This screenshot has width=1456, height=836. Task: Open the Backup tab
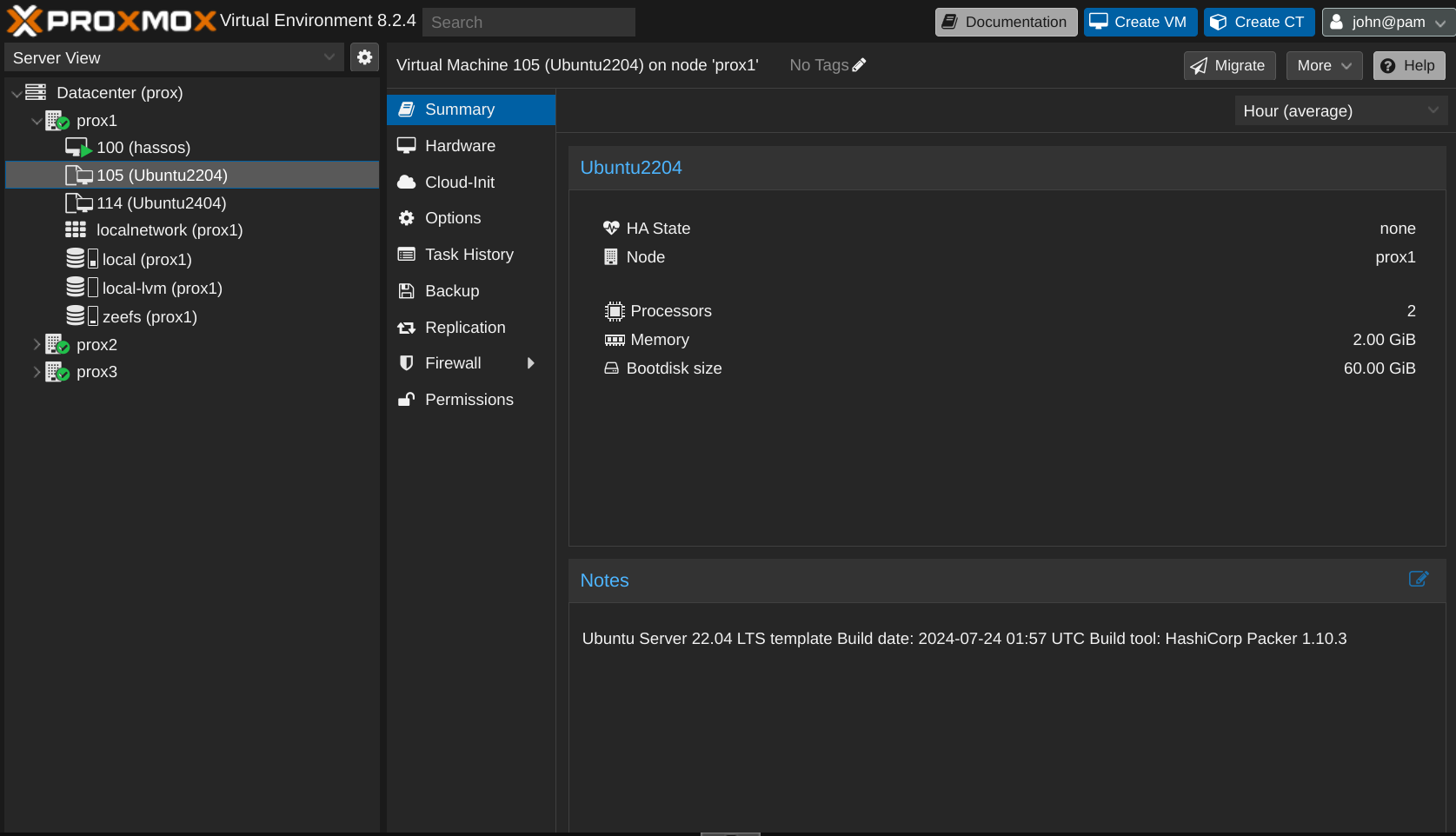(x=471, y=291)
